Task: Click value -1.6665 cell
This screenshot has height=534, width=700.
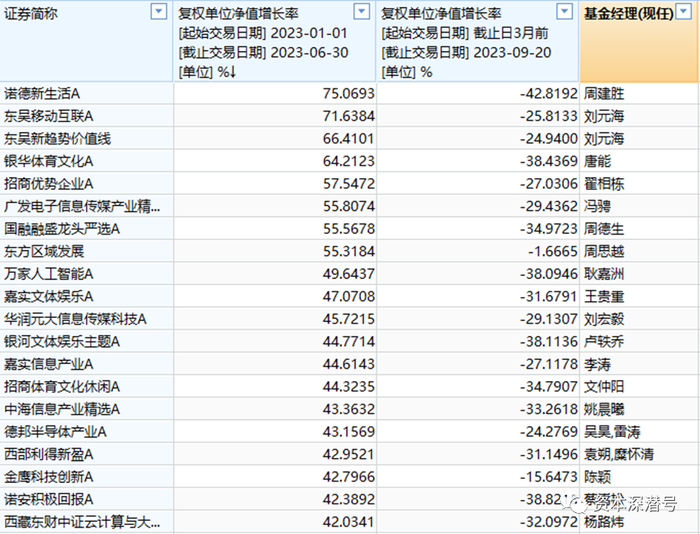Action: (x=553, y=251)
